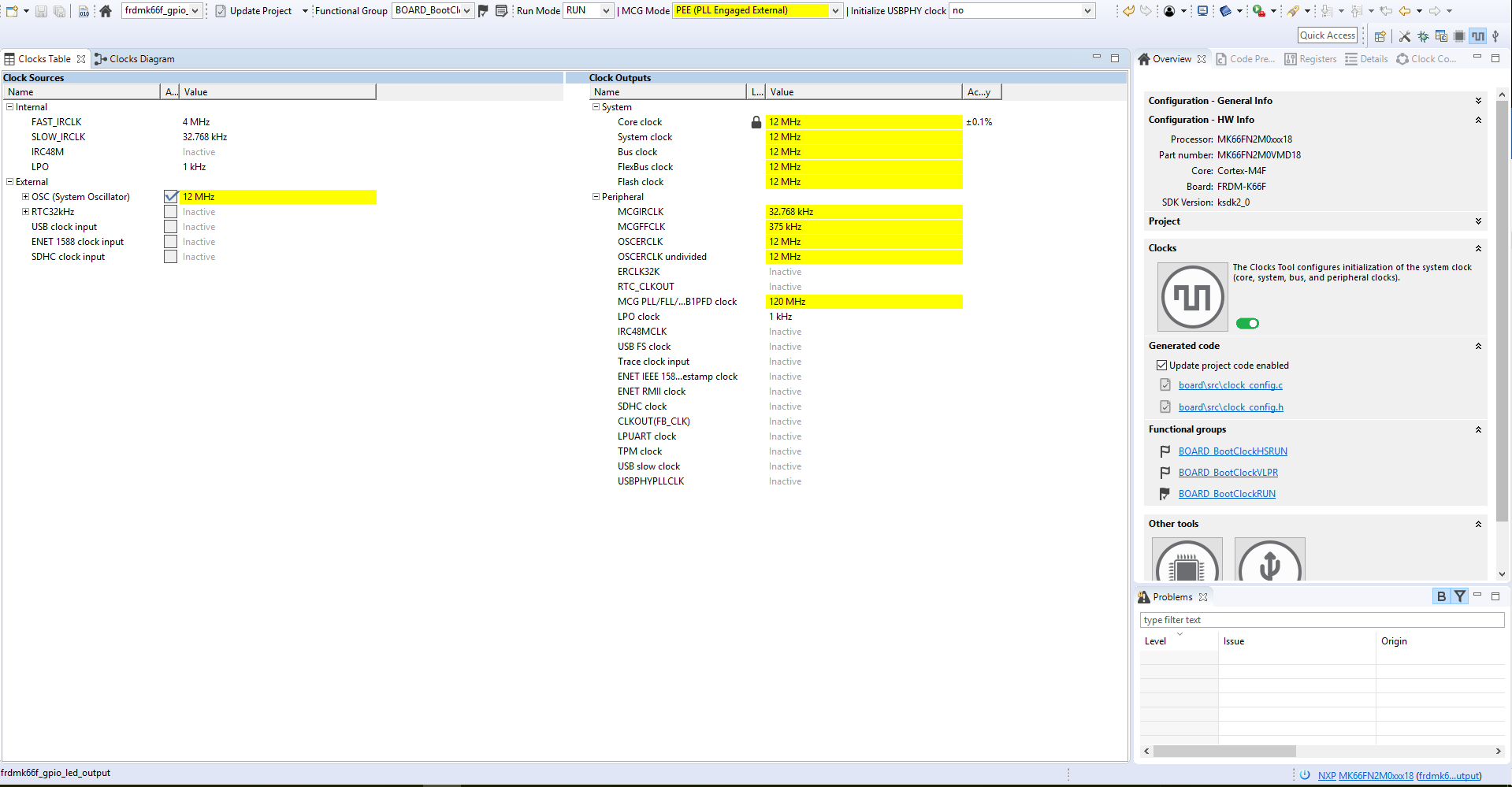Screen dimensions: 1512x787
Task: Open the Clocks perspective waveform icon
Action: (1477, 36)
